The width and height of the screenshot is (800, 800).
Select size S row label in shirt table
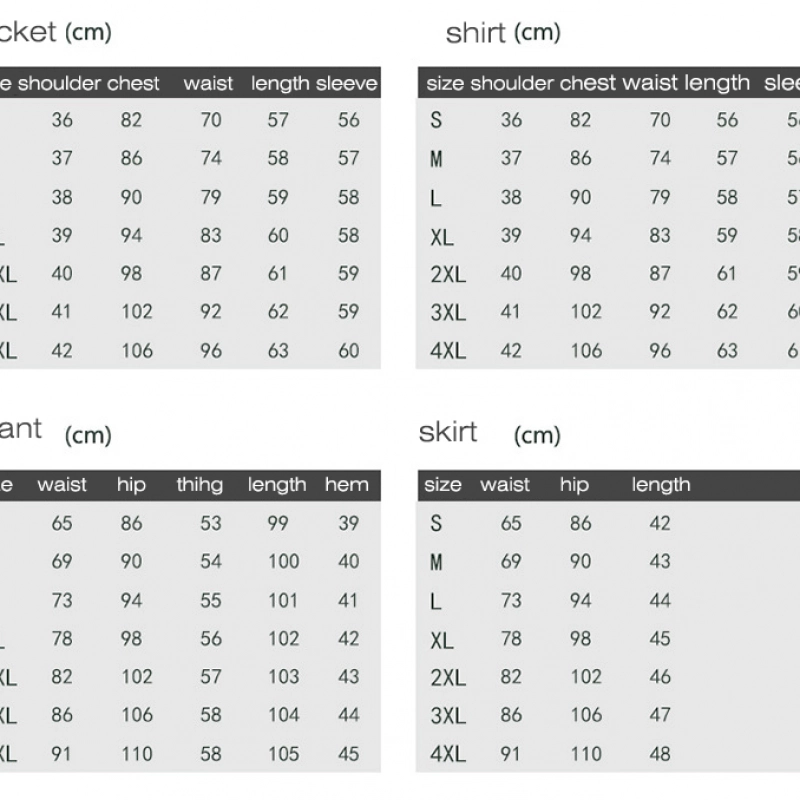point(436,121)
